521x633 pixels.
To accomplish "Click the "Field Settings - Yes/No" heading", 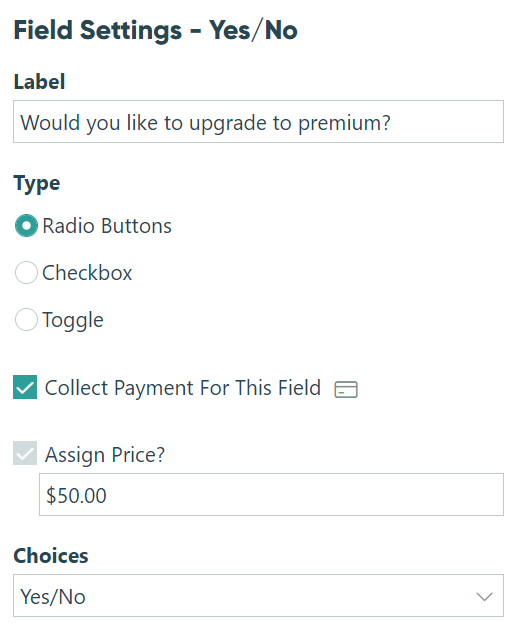I will point(156,30).
